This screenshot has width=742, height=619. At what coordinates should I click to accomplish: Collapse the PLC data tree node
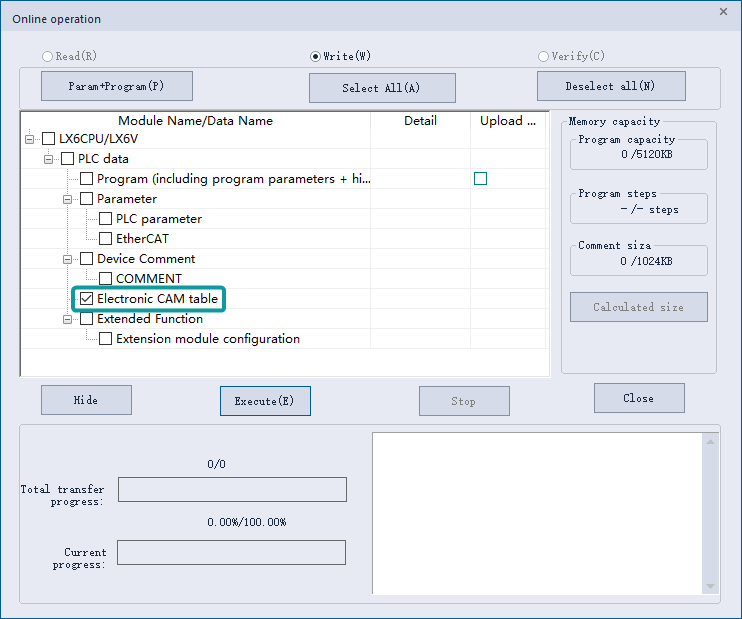tap(49, 159)
